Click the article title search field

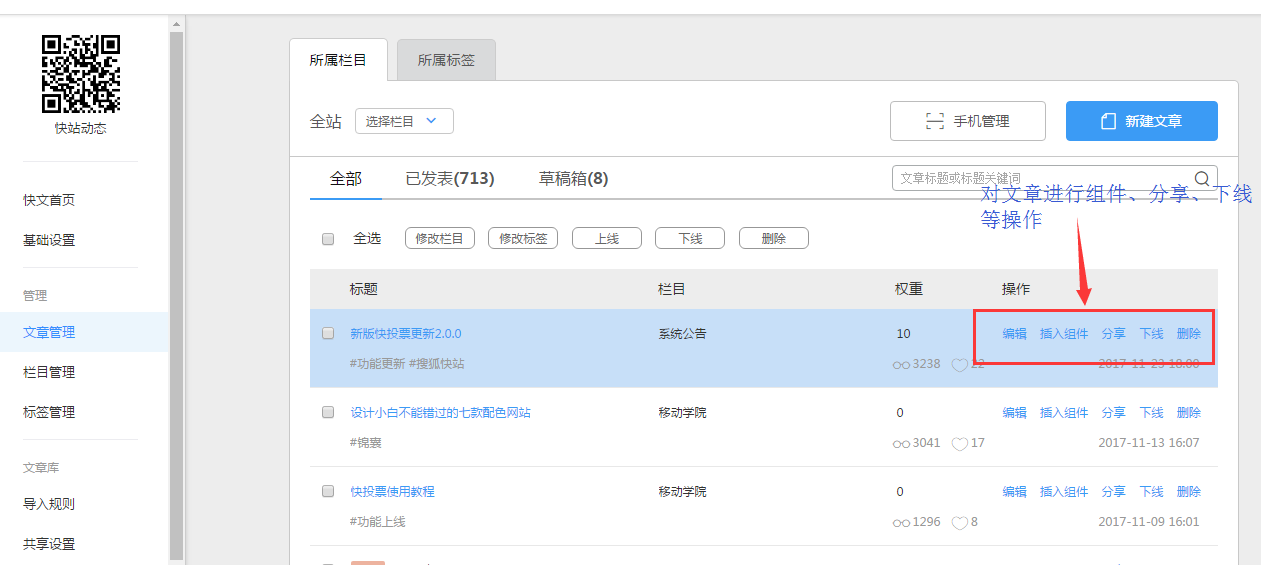(x=1040, y=178)
